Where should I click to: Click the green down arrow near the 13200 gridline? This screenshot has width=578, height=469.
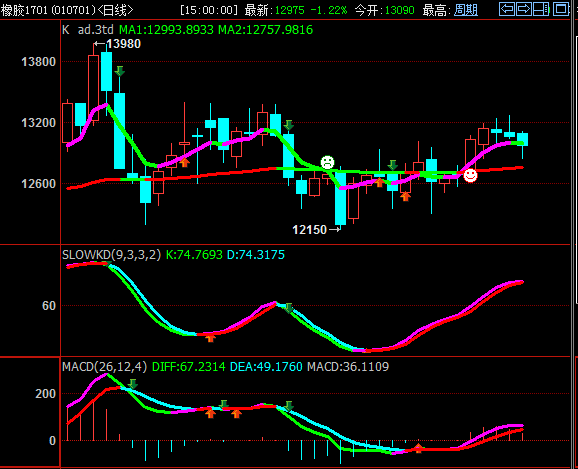pyautogui.click(x=289, y=125)
